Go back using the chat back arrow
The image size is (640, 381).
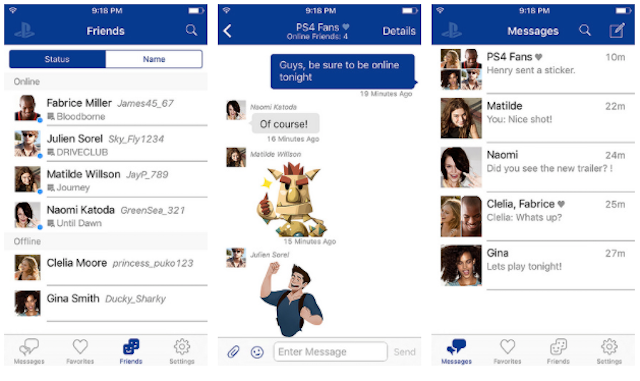coord(228,31)
